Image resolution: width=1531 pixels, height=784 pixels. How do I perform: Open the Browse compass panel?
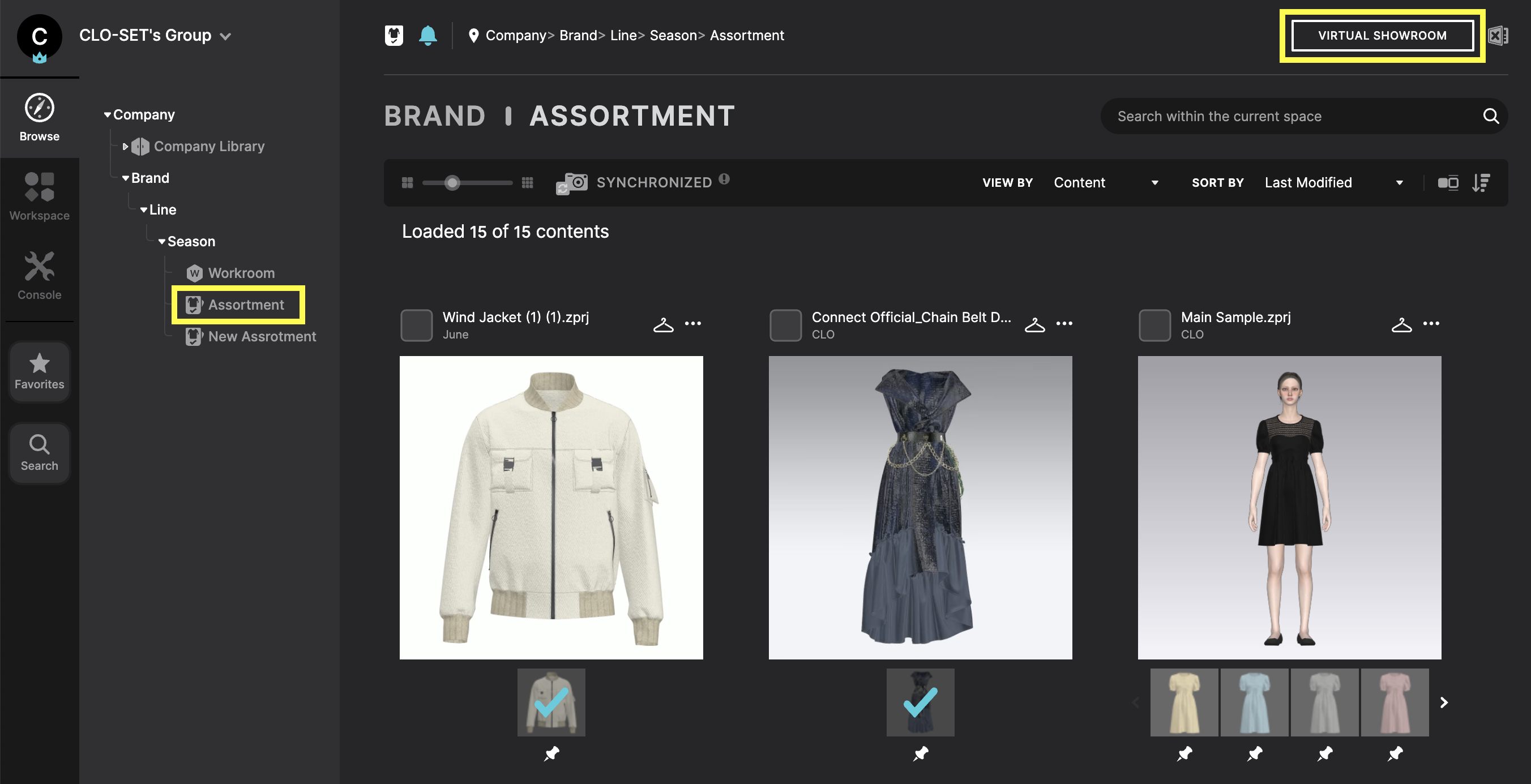click(39, 117)
